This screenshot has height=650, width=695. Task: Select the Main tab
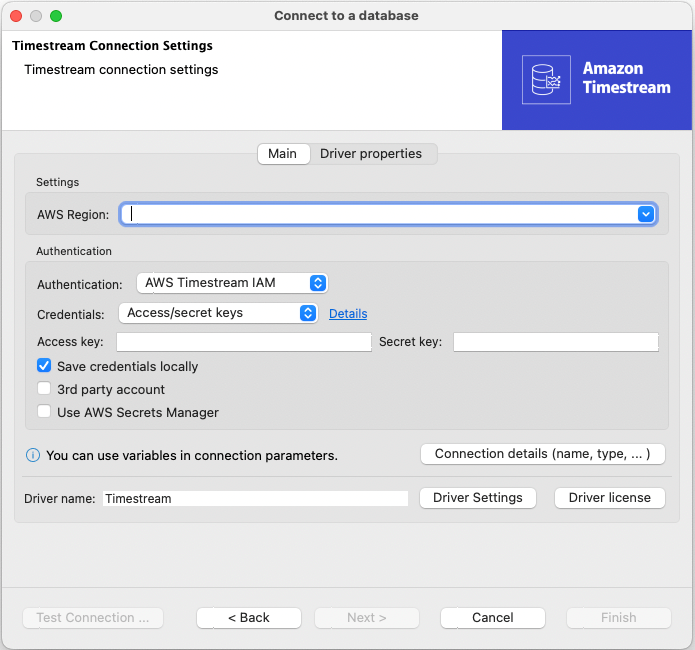[282, 154]
